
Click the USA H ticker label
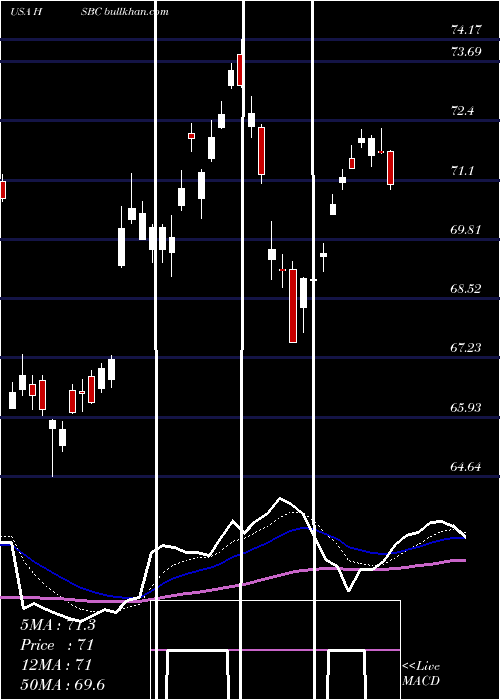[26, 12]
